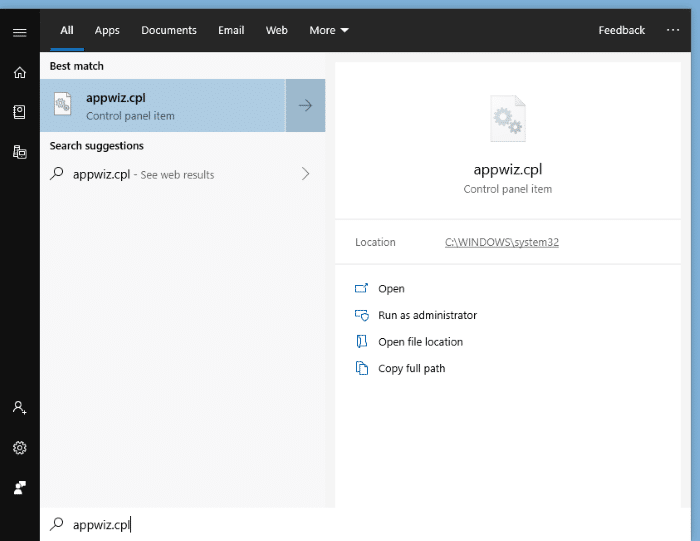Viewport: 700px width, 541px height.
Task: Open the Devices icon in sidebar
Action: [x=20, y=152]
